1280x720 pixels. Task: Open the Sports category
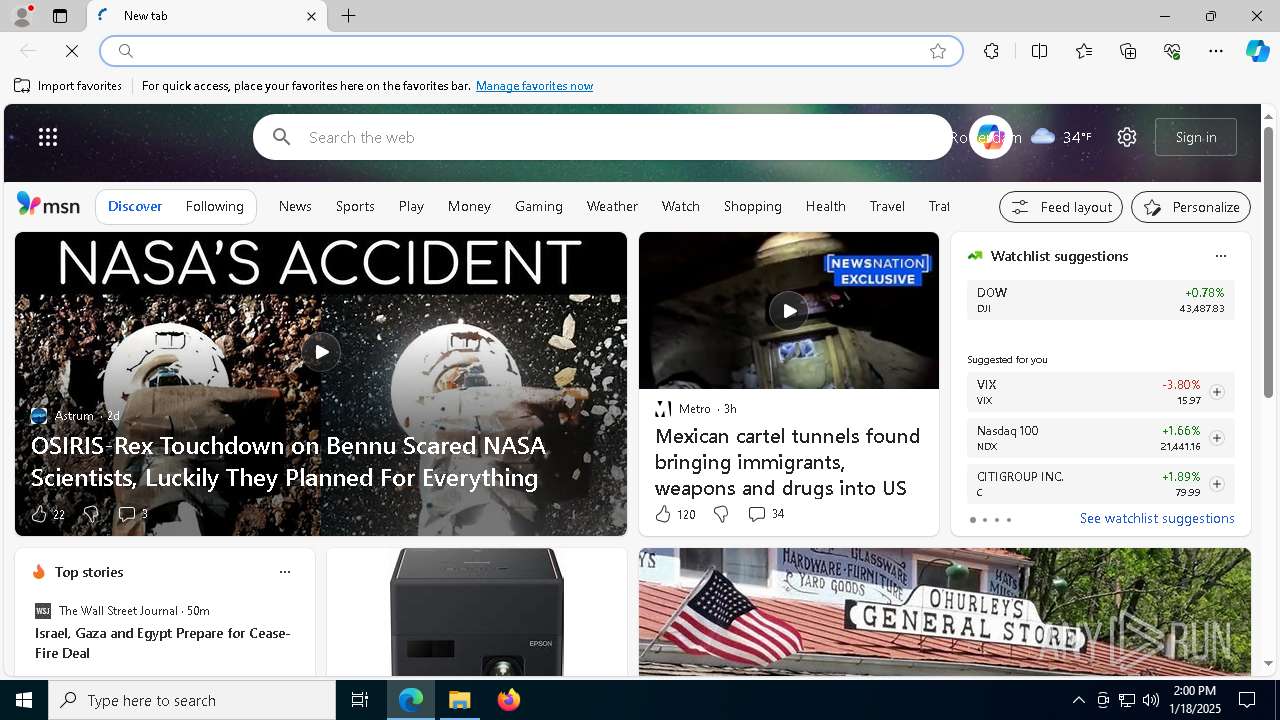[355, 206]
